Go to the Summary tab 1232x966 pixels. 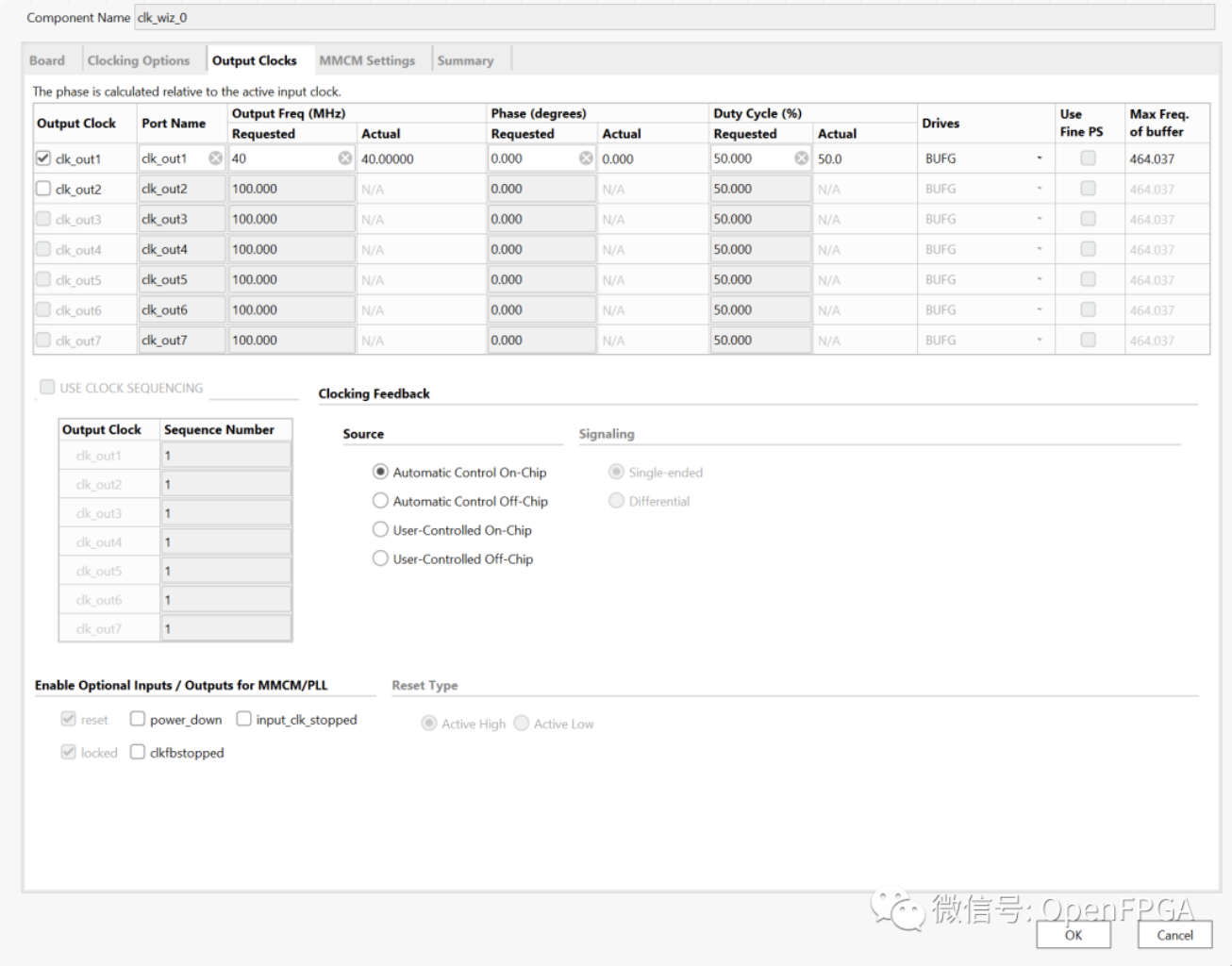tap(465, 60)
